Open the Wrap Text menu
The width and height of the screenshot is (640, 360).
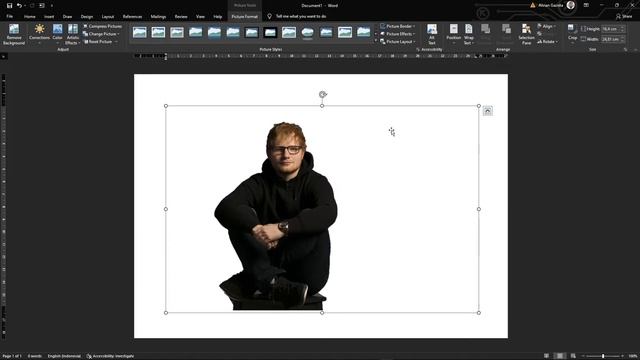pyautogui.click(x=469, y=34)
